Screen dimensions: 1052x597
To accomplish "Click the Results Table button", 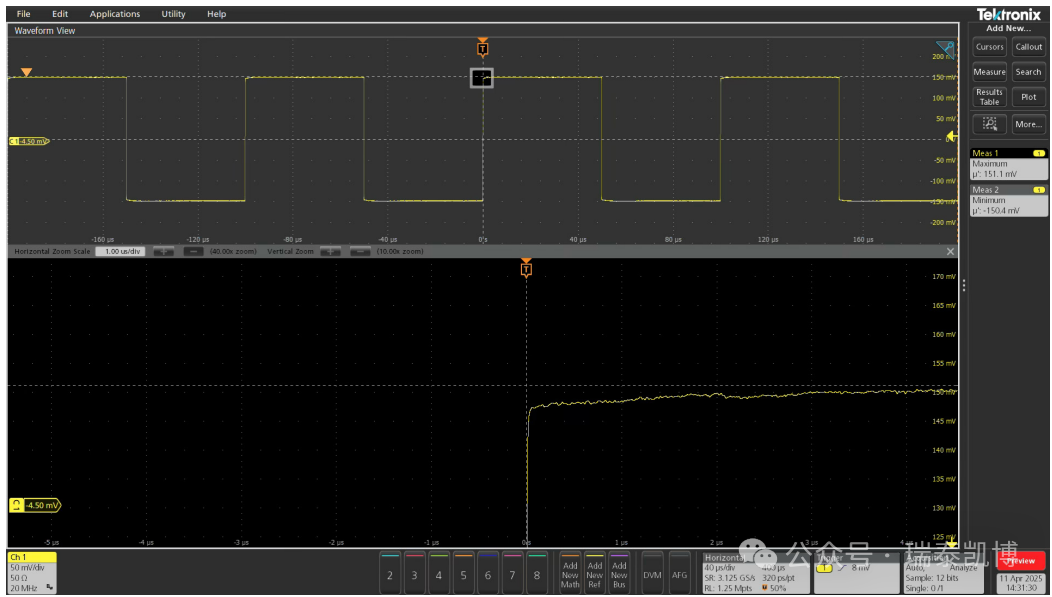I will tap(989, 97).
